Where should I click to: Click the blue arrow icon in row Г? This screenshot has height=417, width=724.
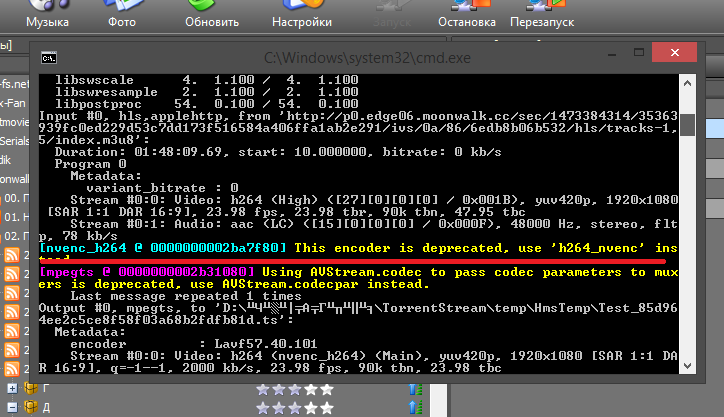click(x=415, y=388)
